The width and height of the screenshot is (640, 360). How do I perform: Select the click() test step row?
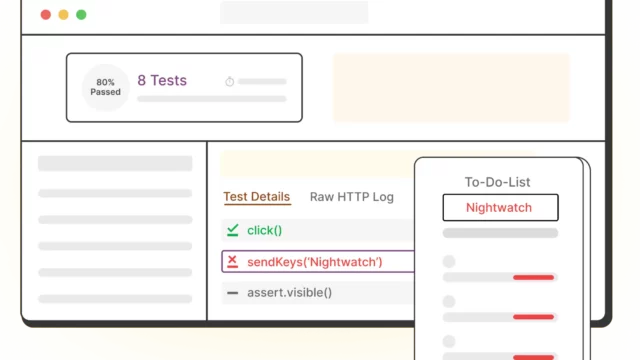click(x=318, y=230)
